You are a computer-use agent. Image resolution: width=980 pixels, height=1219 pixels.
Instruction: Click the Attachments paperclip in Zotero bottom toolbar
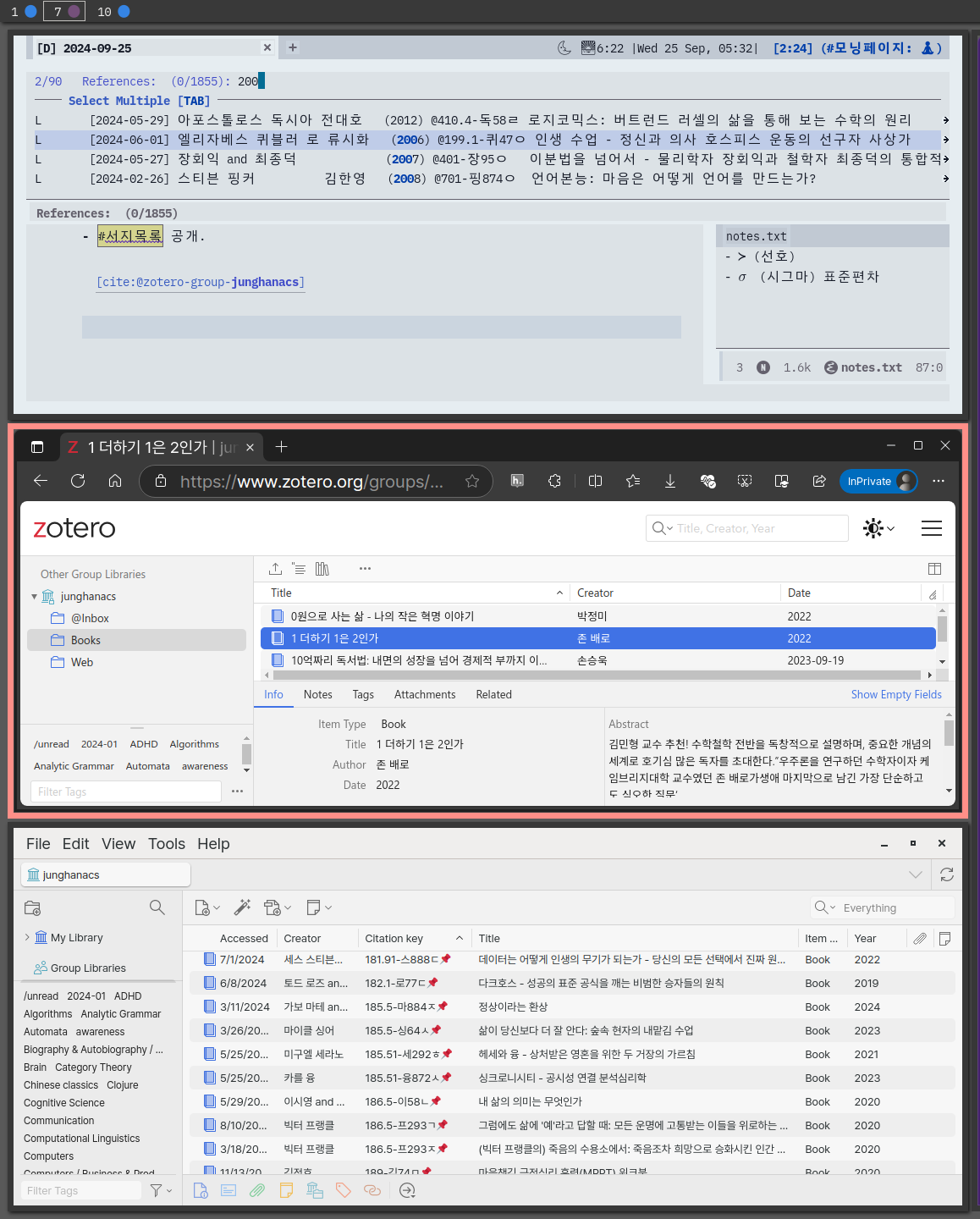257,1190
